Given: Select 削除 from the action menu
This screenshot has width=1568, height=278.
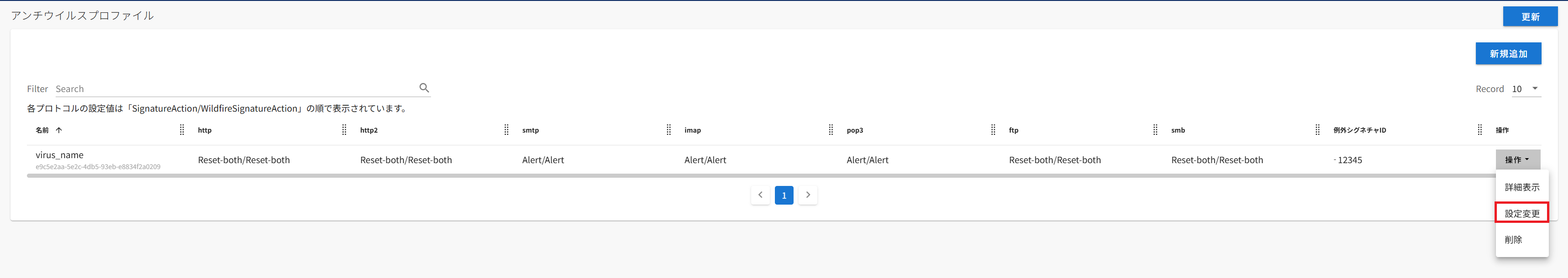Looking at the screenshot, I should [1514, 240].
